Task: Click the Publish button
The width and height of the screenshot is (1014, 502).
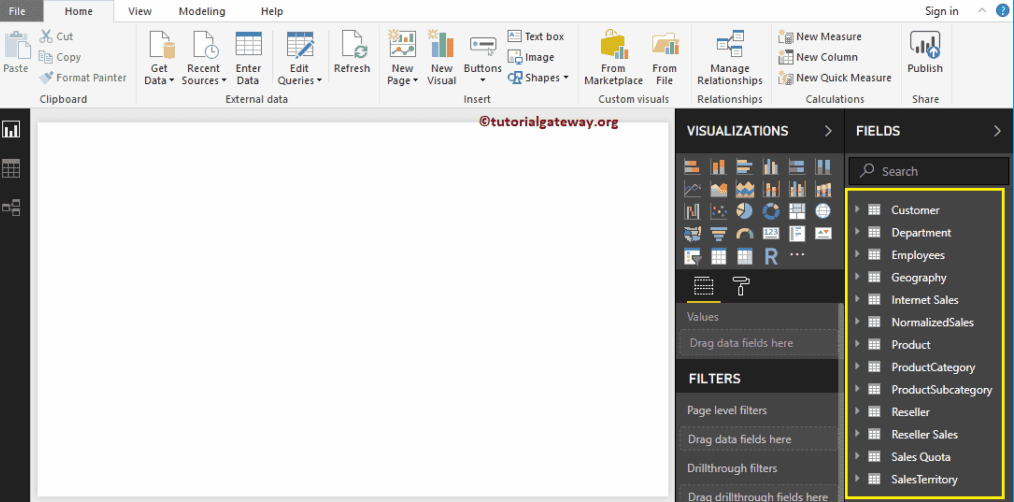Action: click(925, 53)
